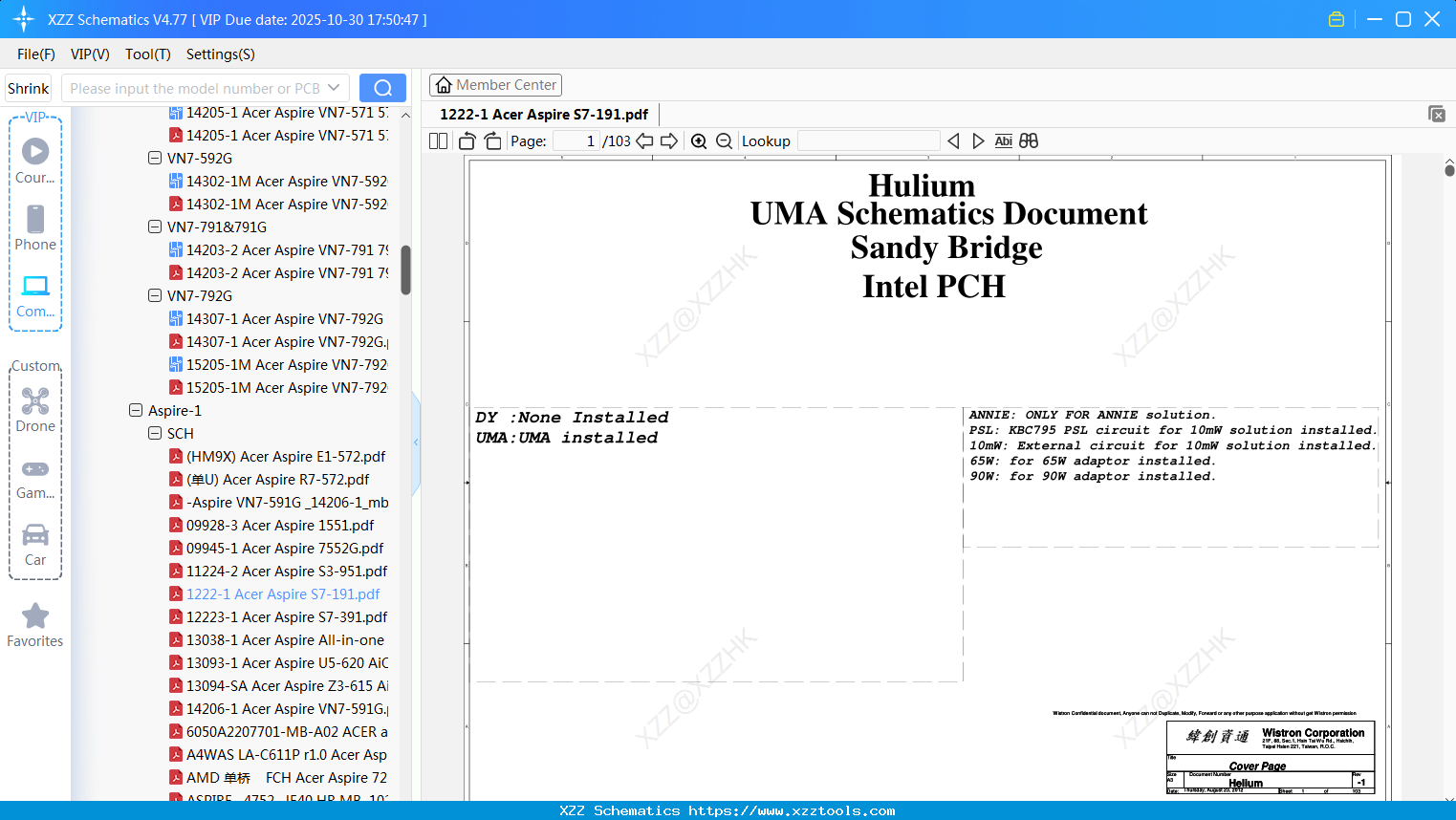This screenshot has width=1456, height=820.
Task: Focus the model number search field
Action: click(195, 88)
